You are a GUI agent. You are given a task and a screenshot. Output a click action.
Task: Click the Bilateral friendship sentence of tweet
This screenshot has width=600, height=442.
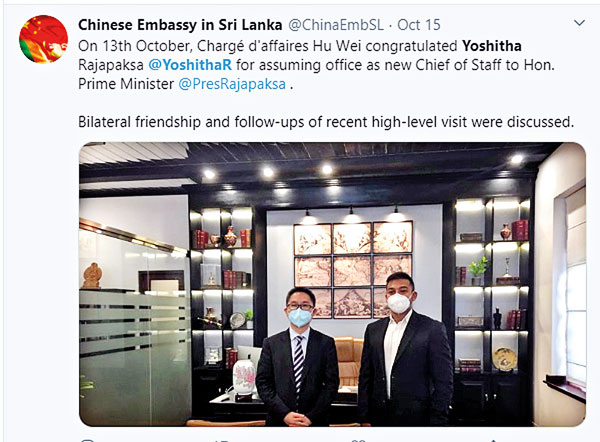(x=326, y=122)
